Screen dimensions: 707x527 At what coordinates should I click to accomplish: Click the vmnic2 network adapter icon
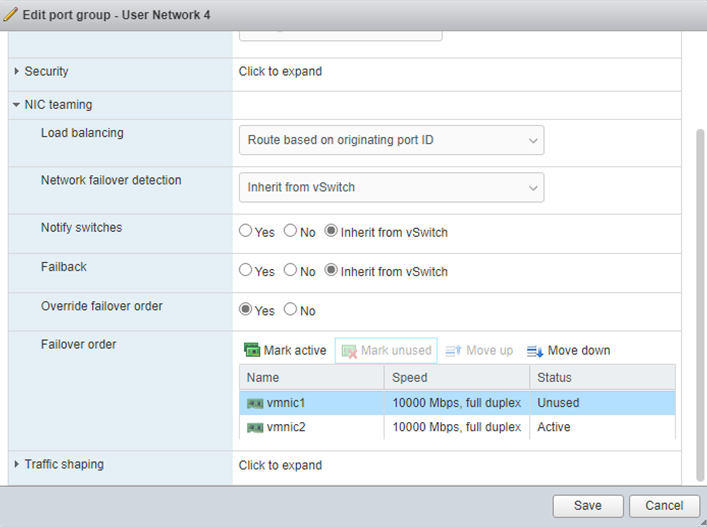(x=255, y=427)
